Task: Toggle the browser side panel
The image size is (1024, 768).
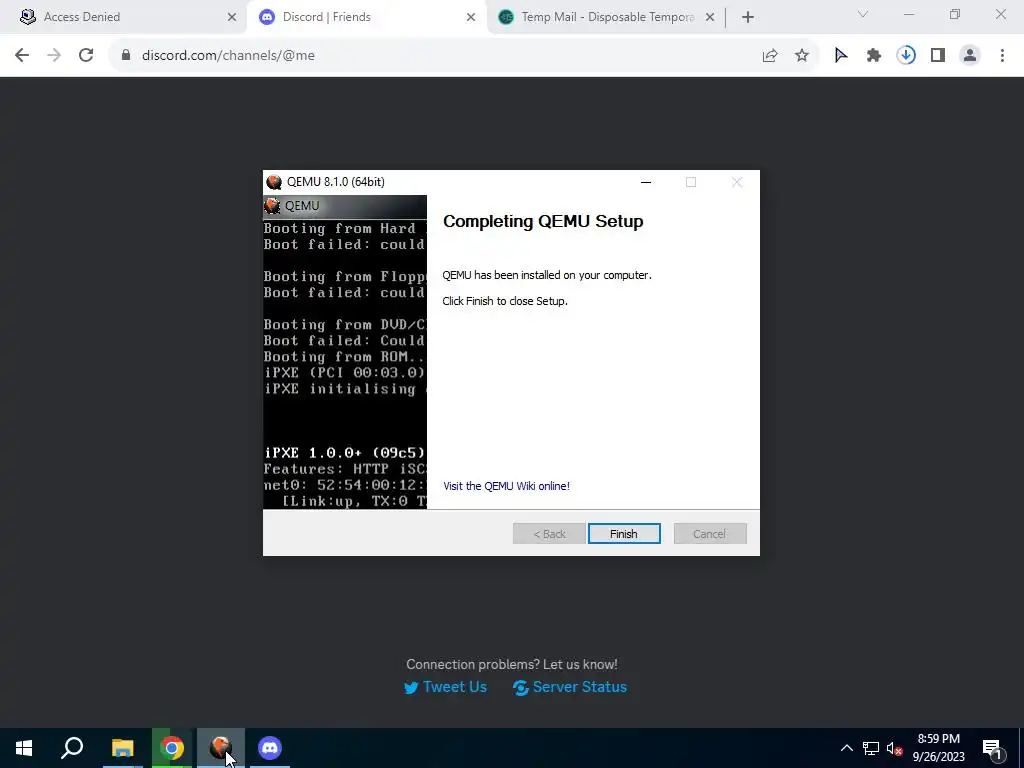Action: pyautogui.click(x=938, y=56)
